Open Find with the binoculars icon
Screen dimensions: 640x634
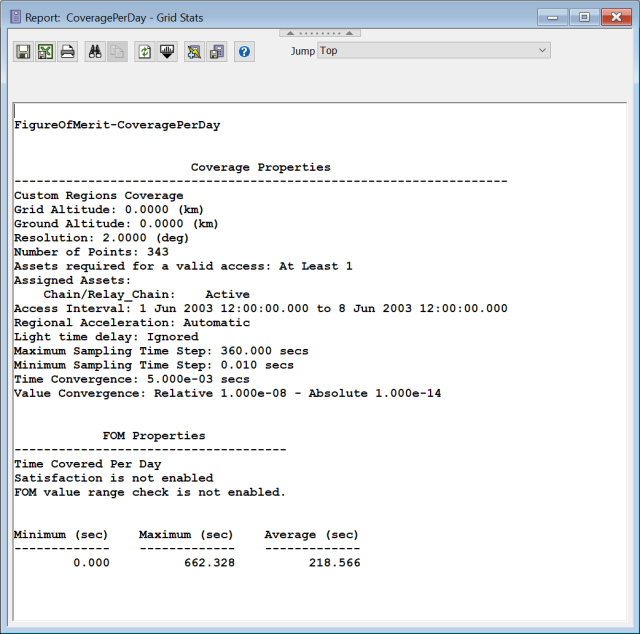[x=95, y=52]
